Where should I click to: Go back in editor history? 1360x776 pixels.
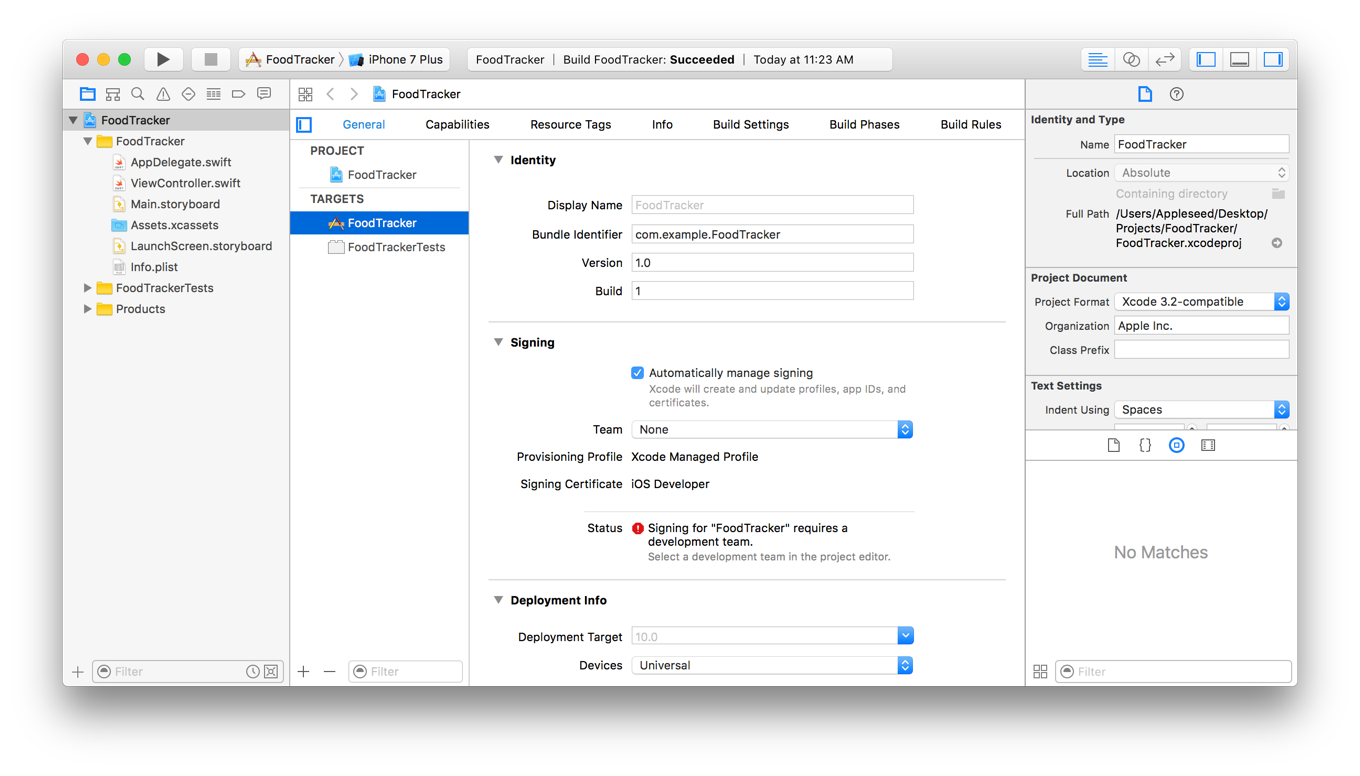coord(331,94)
